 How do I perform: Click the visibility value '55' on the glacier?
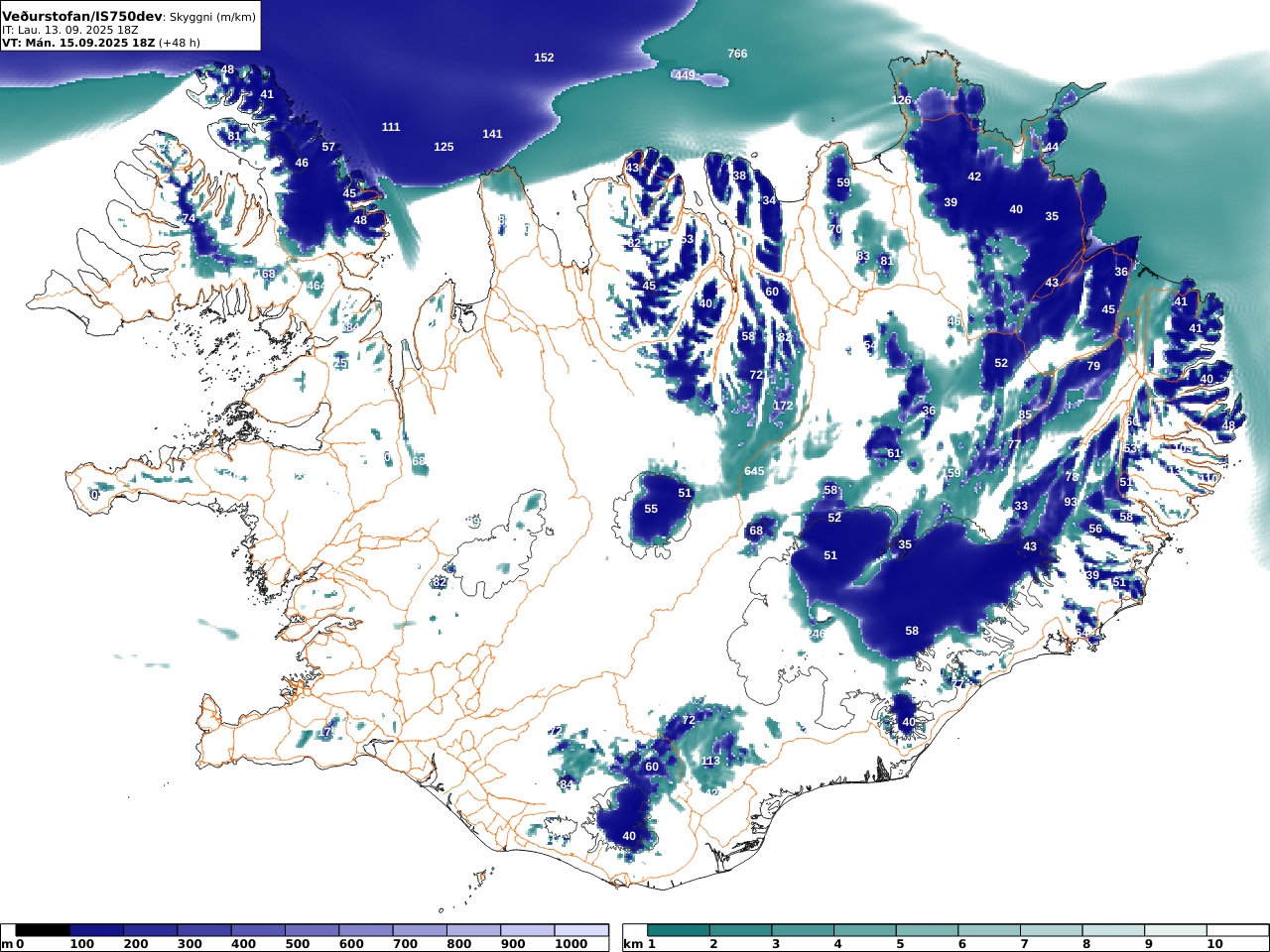[651, 509]
